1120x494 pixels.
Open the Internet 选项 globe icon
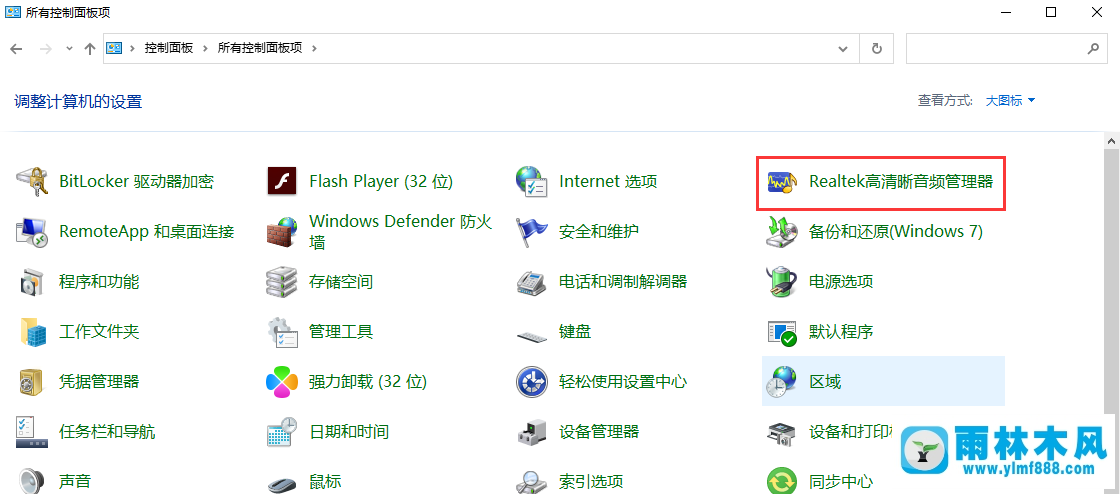pyautogui.click(x=531, y=181)
